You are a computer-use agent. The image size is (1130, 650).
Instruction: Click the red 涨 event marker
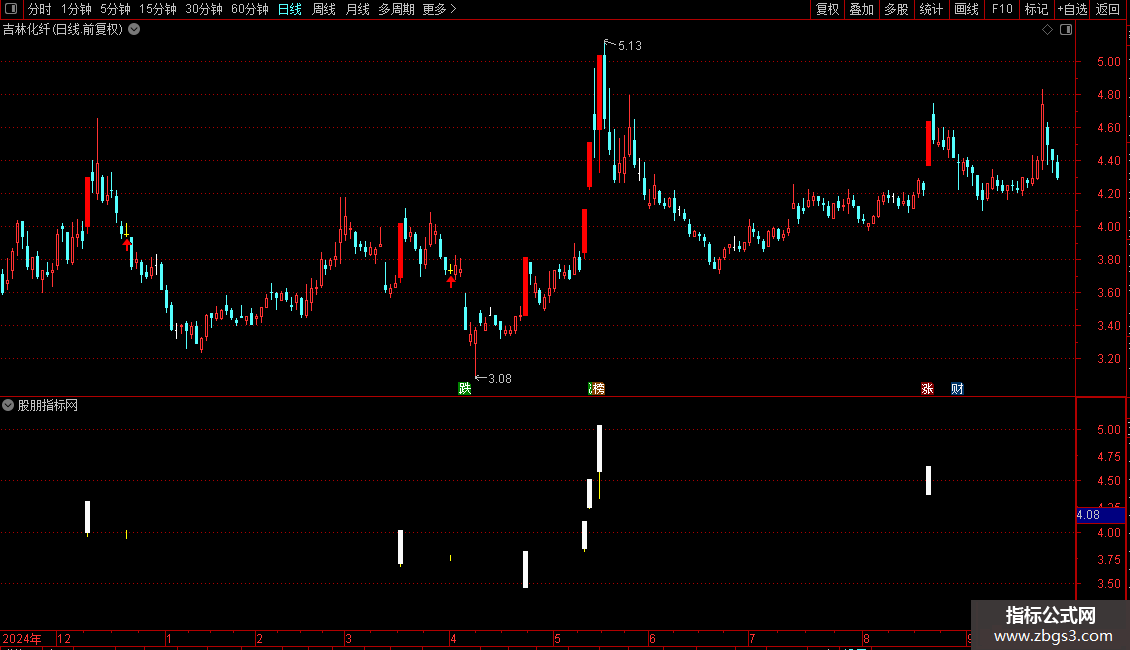click(927, 388)
